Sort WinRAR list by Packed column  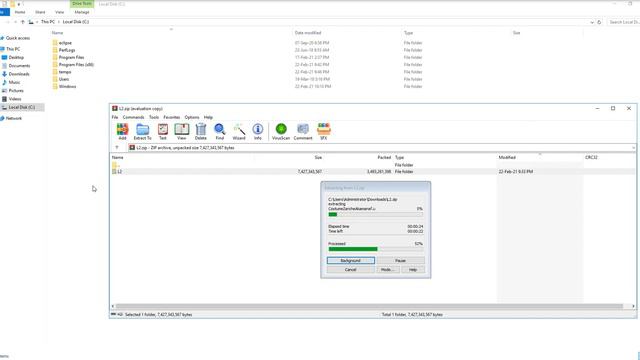[x=384, y=158]
